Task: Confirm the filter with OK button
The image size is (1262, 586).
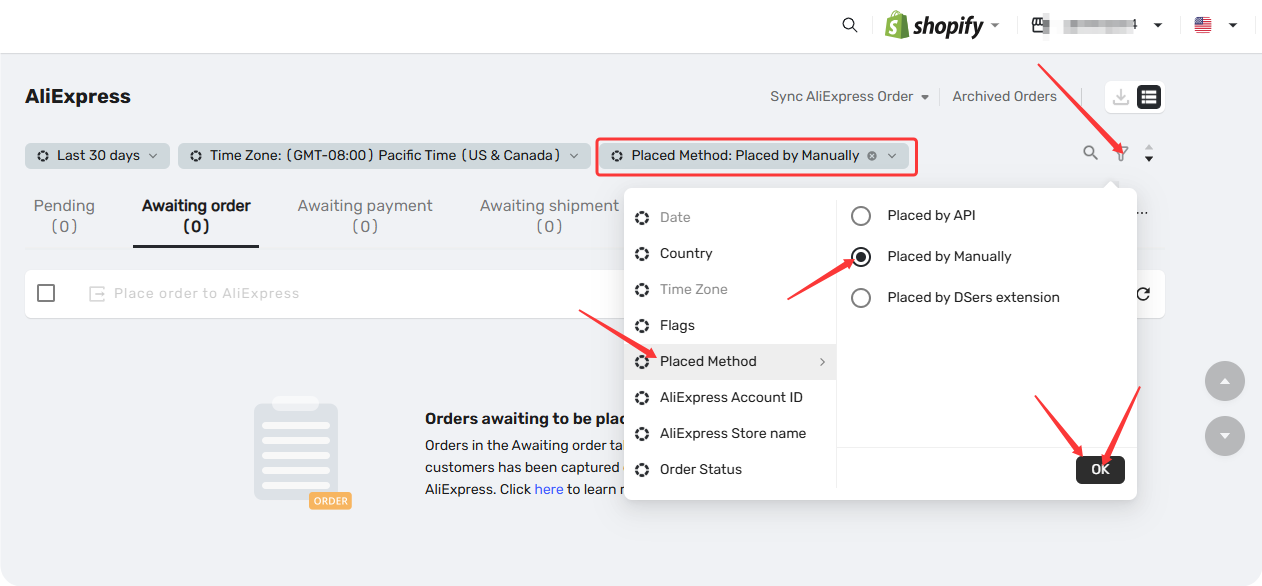Action: pyautogui.click(x=1100, y=470)
